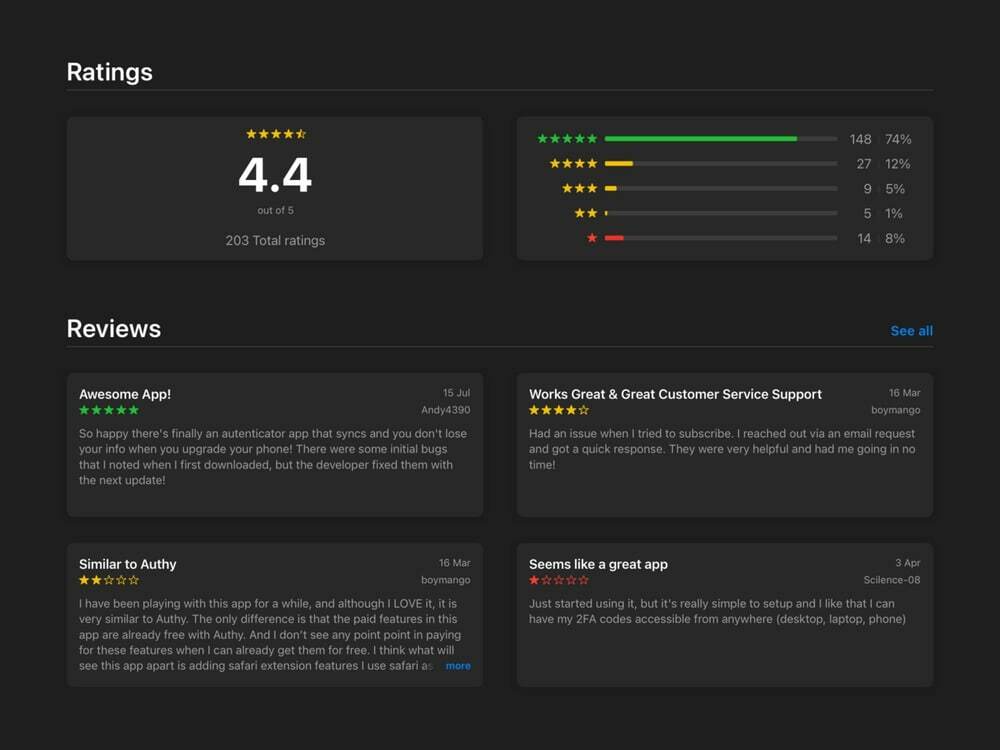Click the 15 Jul review date
Screen dimensions: 1000x750
(x=457, y=393)
